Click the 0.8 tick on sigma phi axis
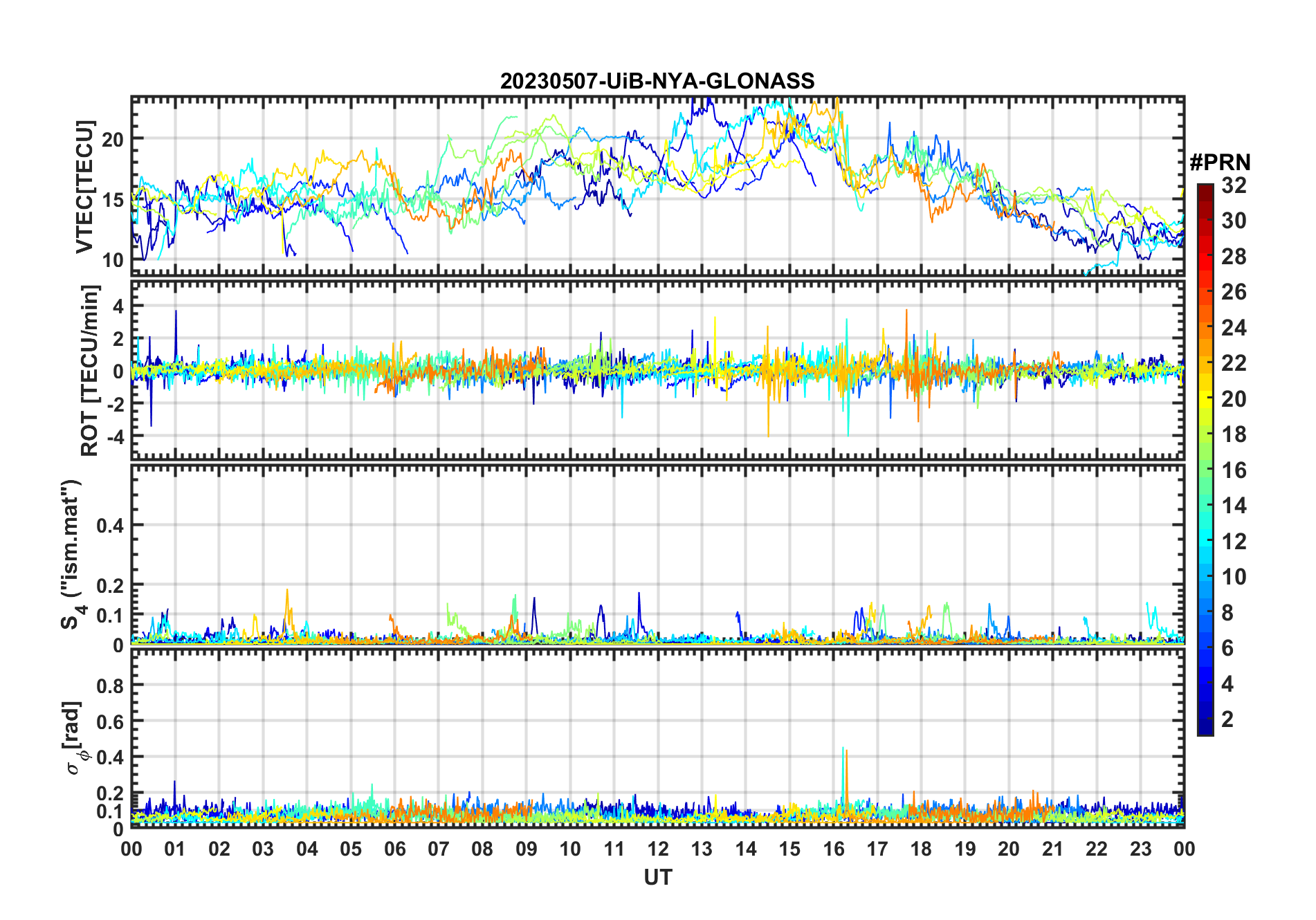1316x920 pixels. 109,686
